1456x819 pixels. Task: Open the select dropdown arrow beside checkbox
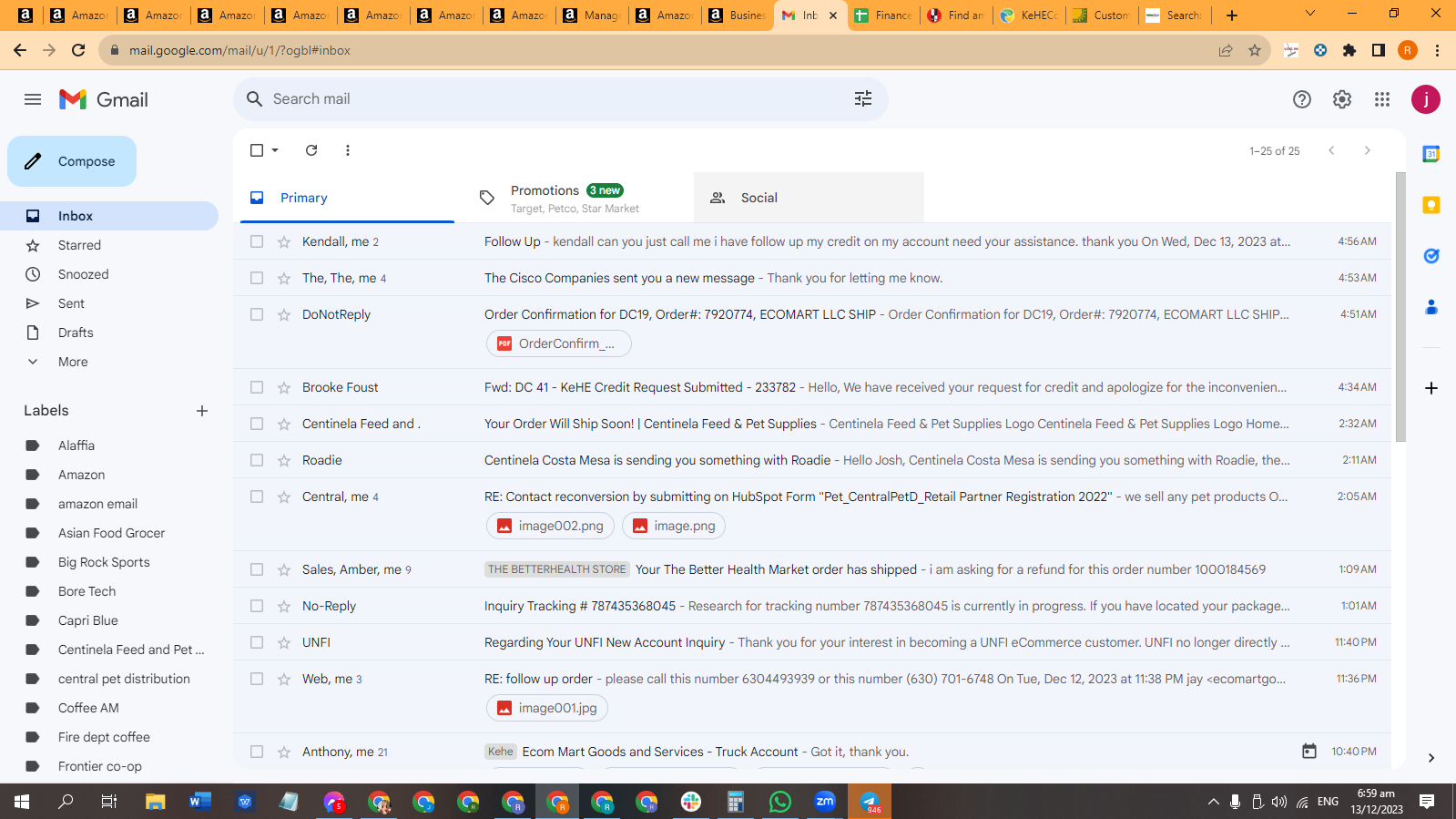click(x=275, y=150)
